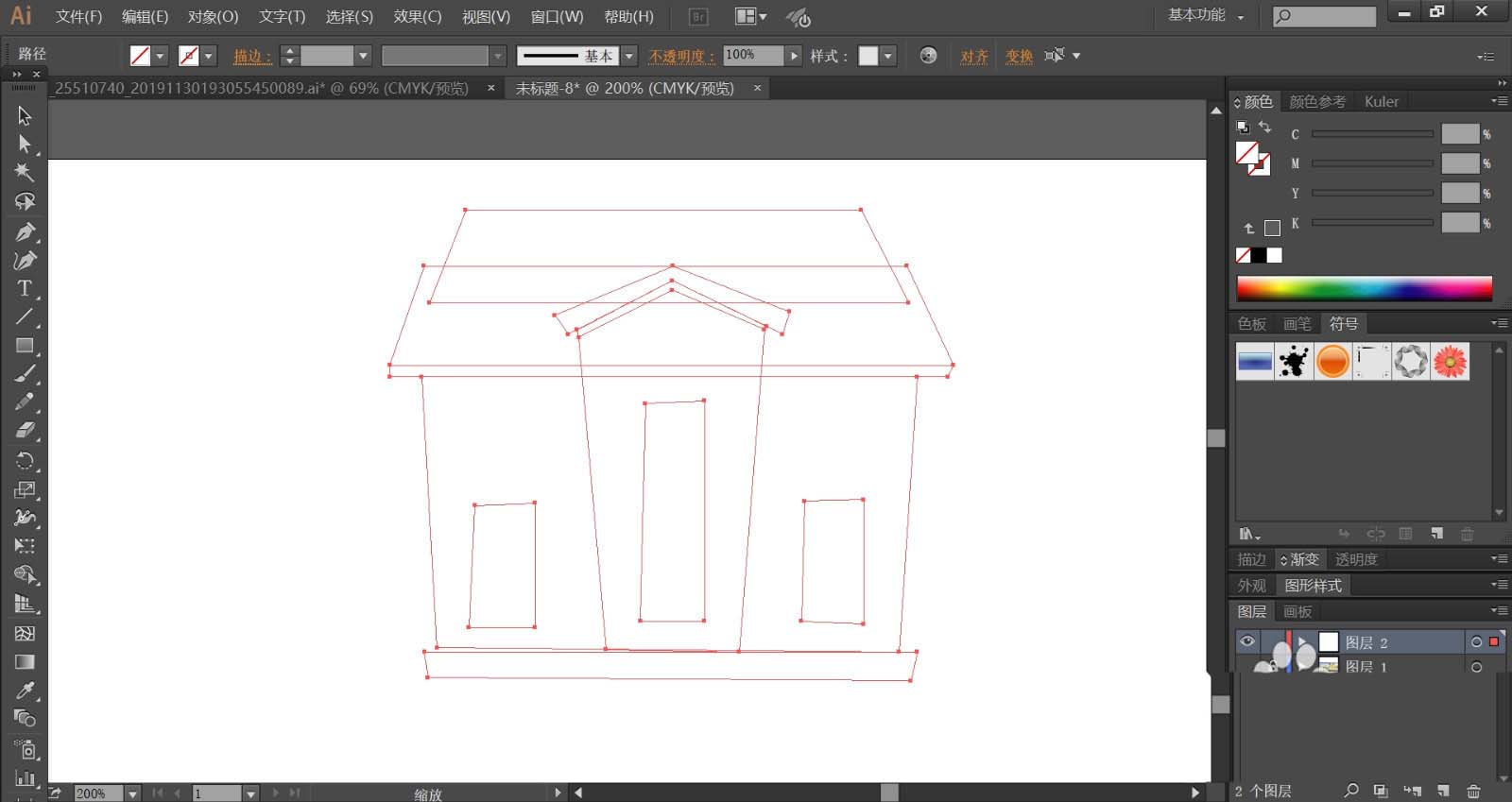Click target circle of 图层 1
The width and height of the screenshot is (1512, 802).
click(1476, 667)
